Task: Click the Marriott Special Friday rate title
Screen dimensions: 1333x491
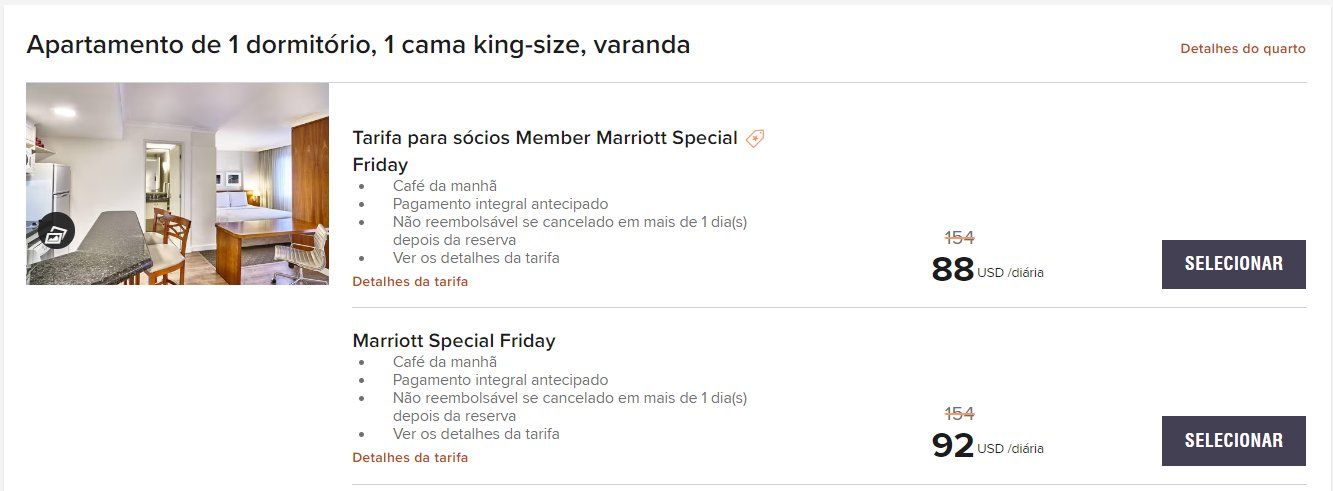Action: tap(454, 341)
